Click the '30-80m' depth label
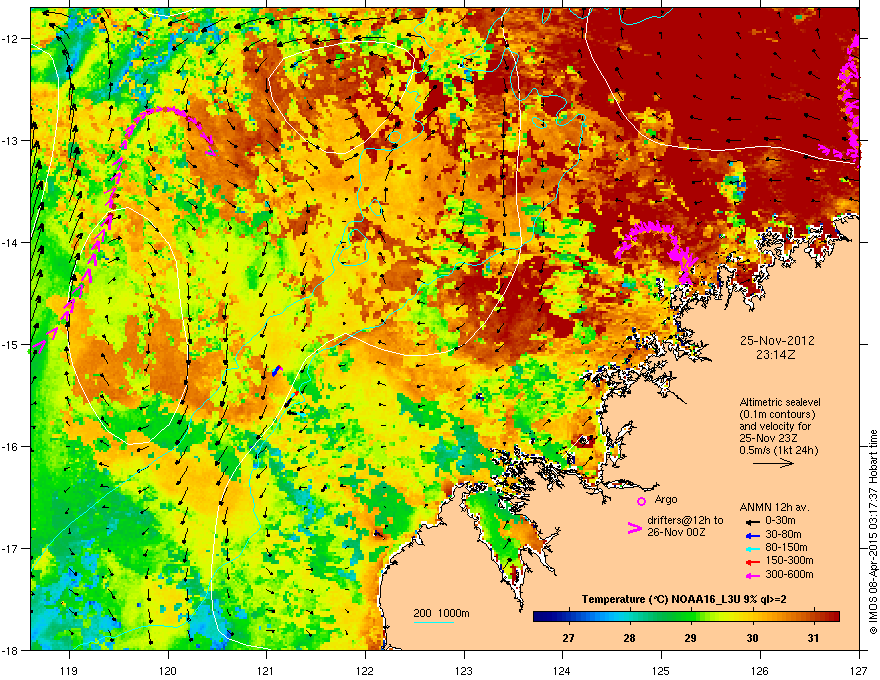This screenshot has height=680, width=880. 783,535
